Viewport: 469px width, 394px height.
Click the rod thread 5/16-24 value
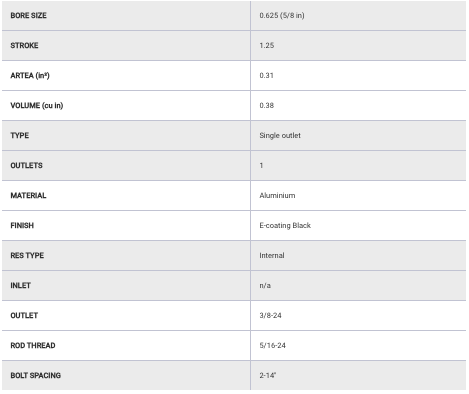[272, 345]
